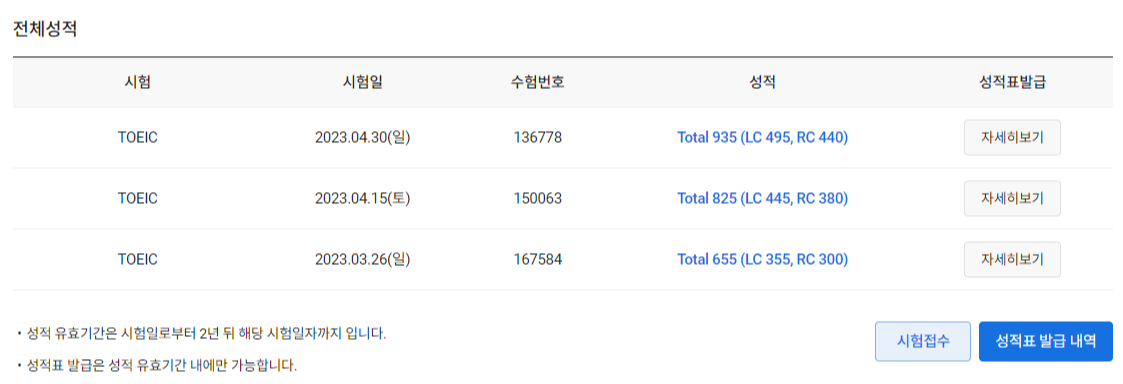
Task: Click the 시험접수 button
Action: tap(922, 342)
